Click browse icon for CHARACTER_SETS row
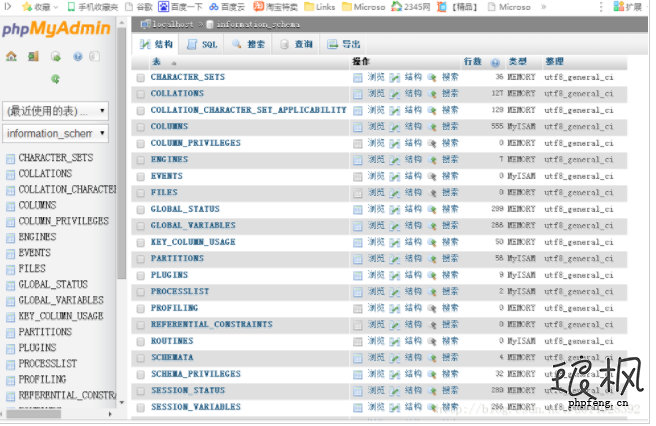 point(358,78)
